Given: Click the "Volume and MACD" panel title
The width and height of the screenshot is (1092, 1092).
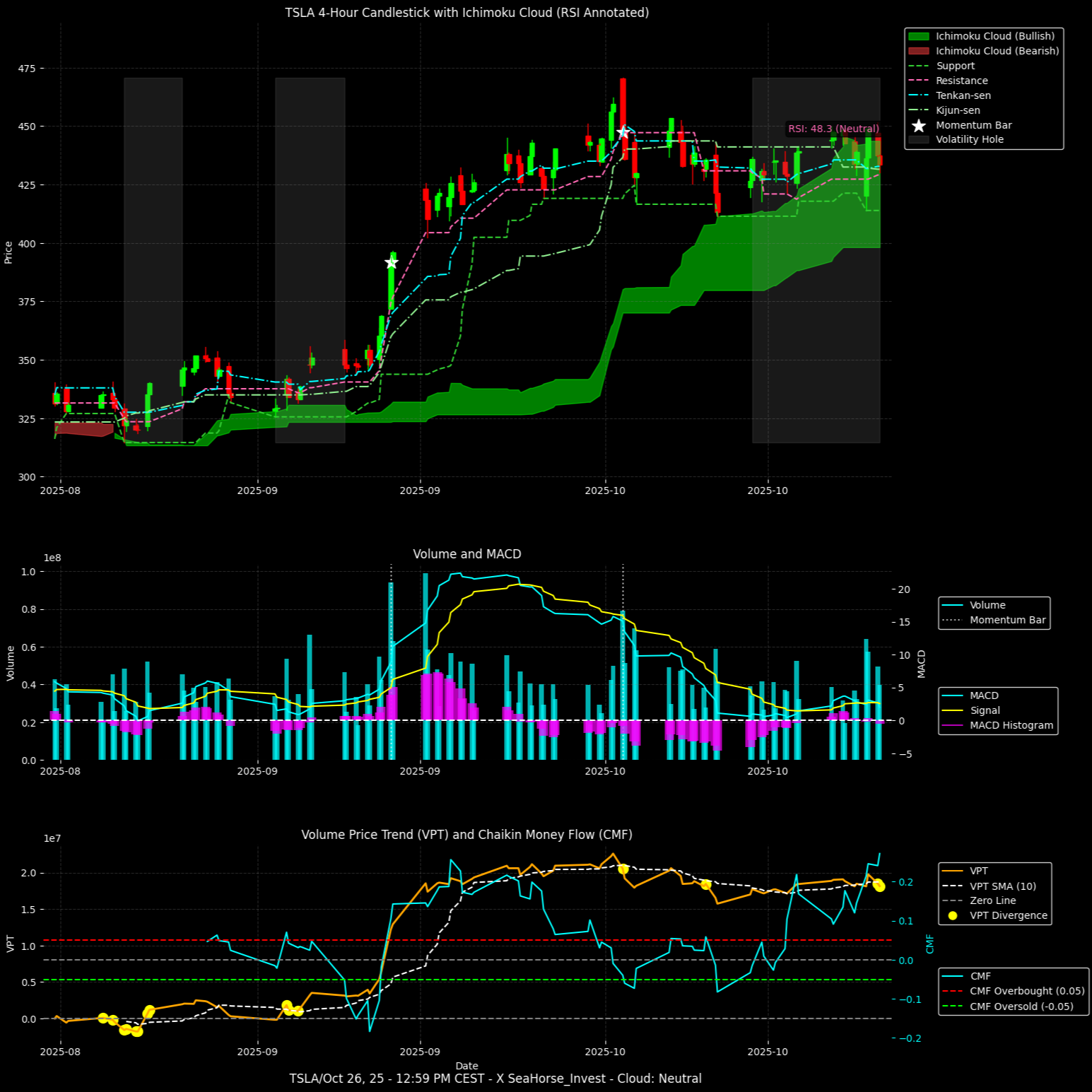Looking at the screenshot, I should click(x=467, y=554).
